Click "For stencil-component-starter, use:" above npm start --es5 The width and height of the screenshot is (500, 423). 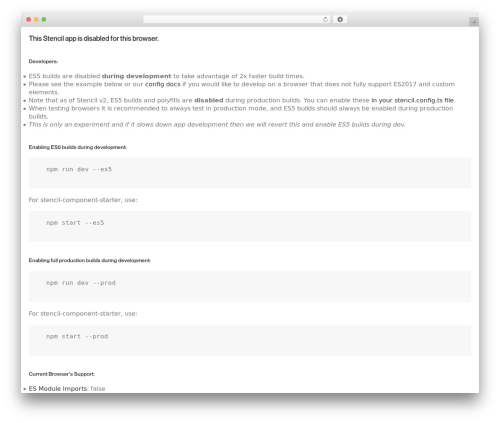pos(83,200)
